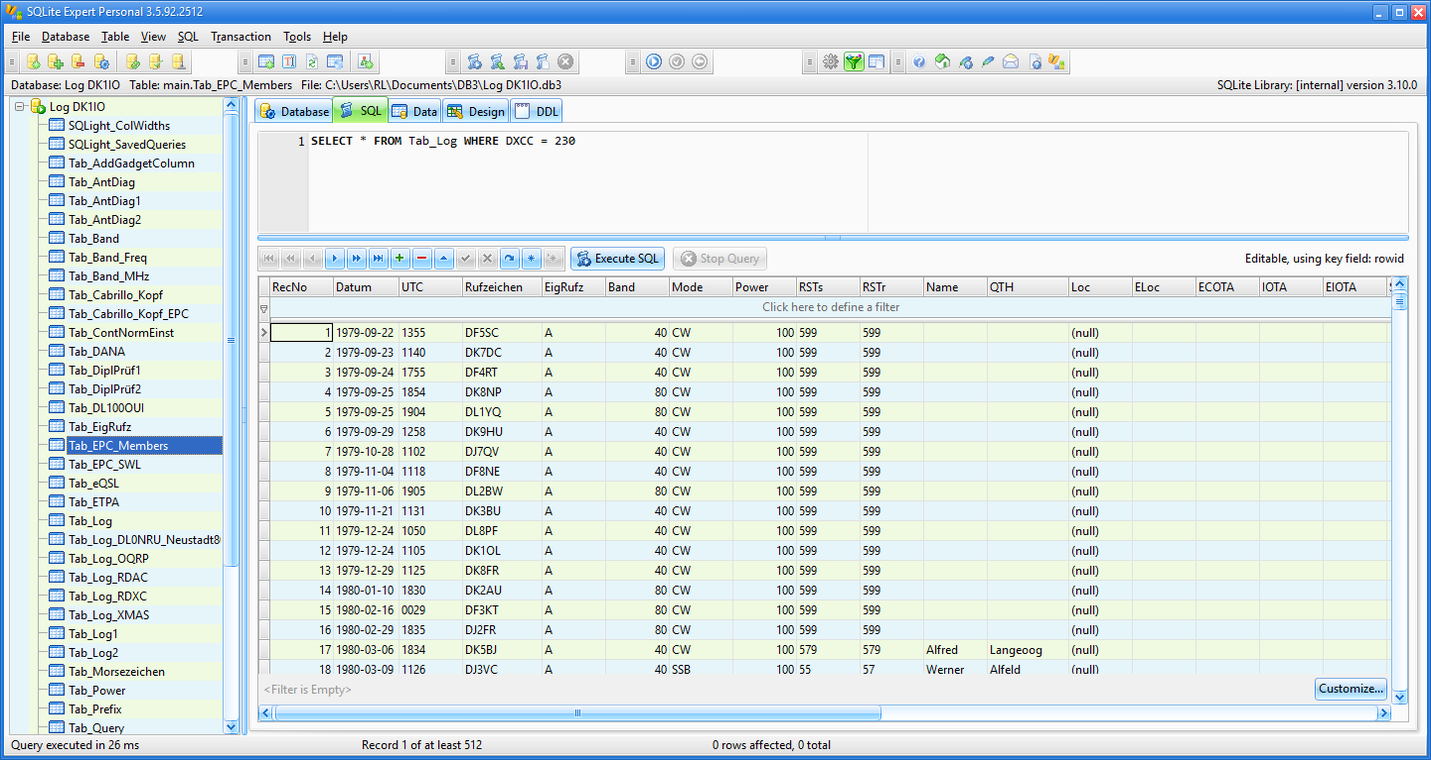This screenshot has width=1431, height=760.
Task: Click the Customize... button
Action: coord(1351,689)
